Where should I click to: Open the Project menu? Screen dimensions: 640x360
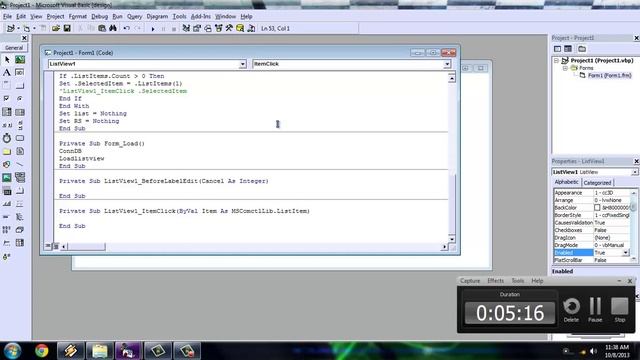55,16
